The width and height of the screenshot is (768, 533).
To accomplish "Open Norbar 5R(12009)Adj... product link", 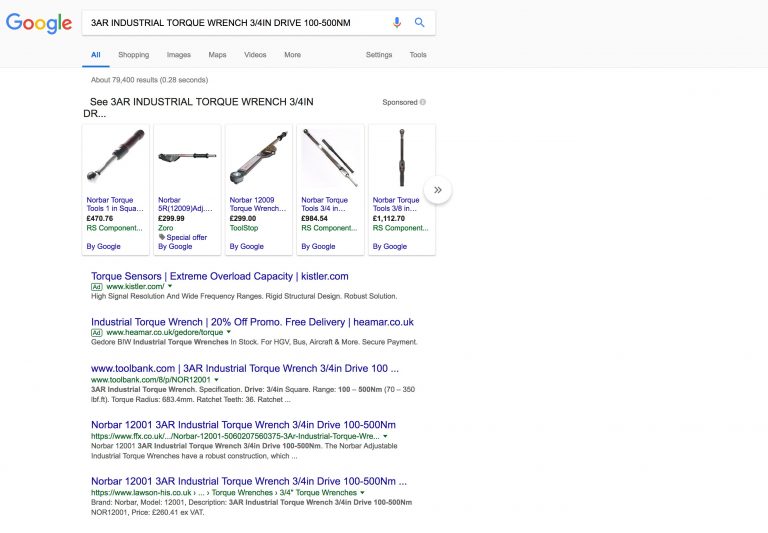I will tap(186, 204).
